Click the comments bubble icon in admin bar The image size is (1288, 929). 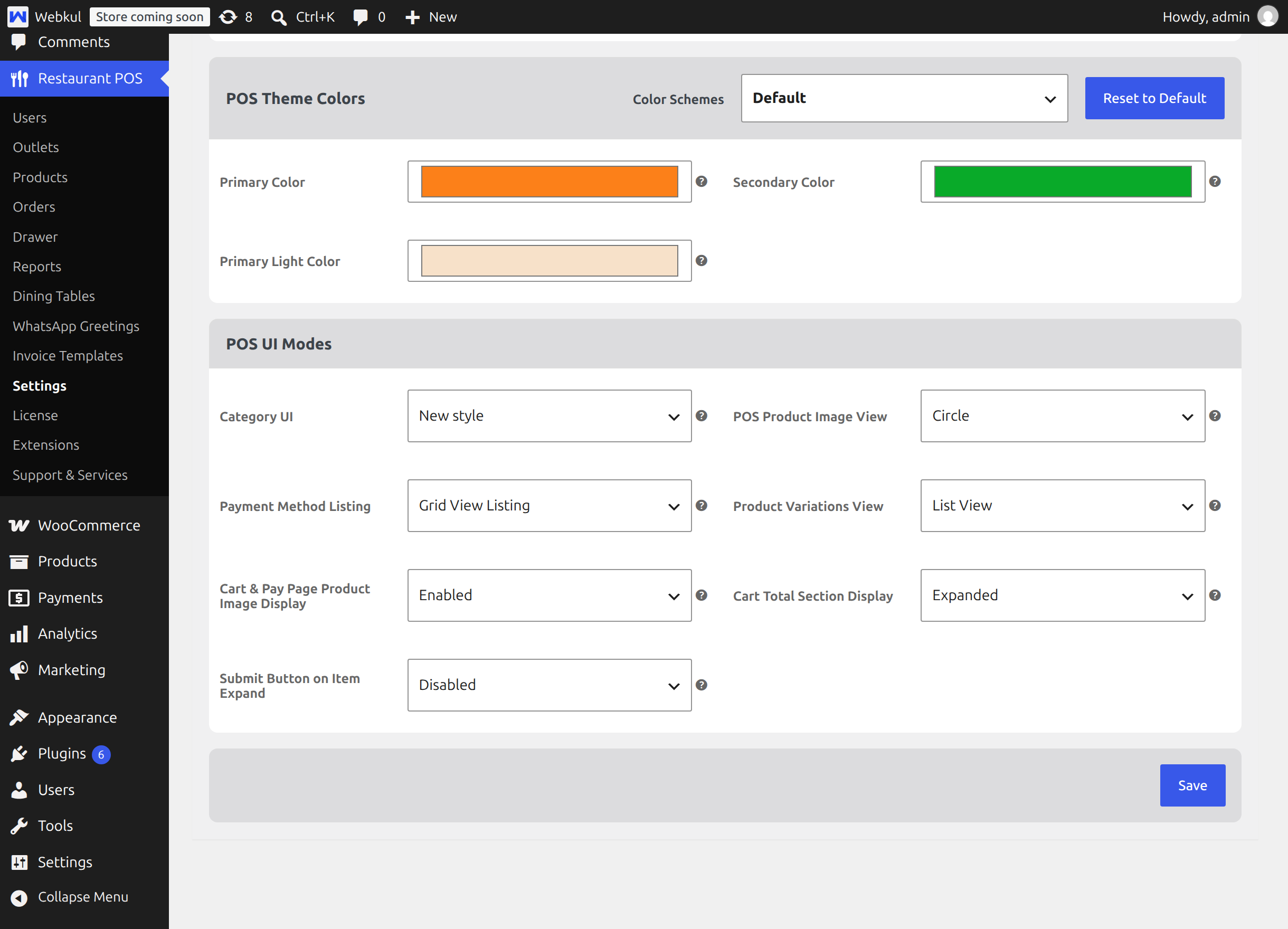pos(360,17)
